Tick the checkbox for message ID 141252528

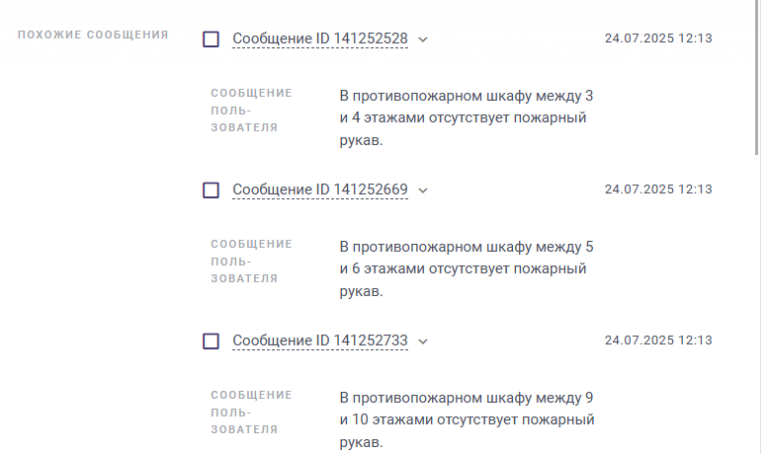coord(211,39)
